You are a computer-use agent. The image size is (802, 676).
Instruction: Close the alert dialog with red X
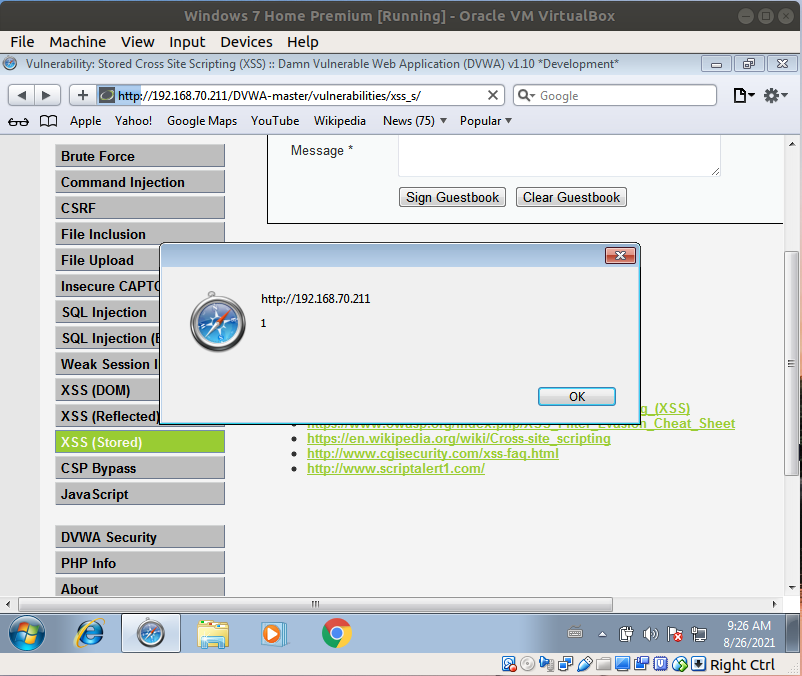coord(620,255)
